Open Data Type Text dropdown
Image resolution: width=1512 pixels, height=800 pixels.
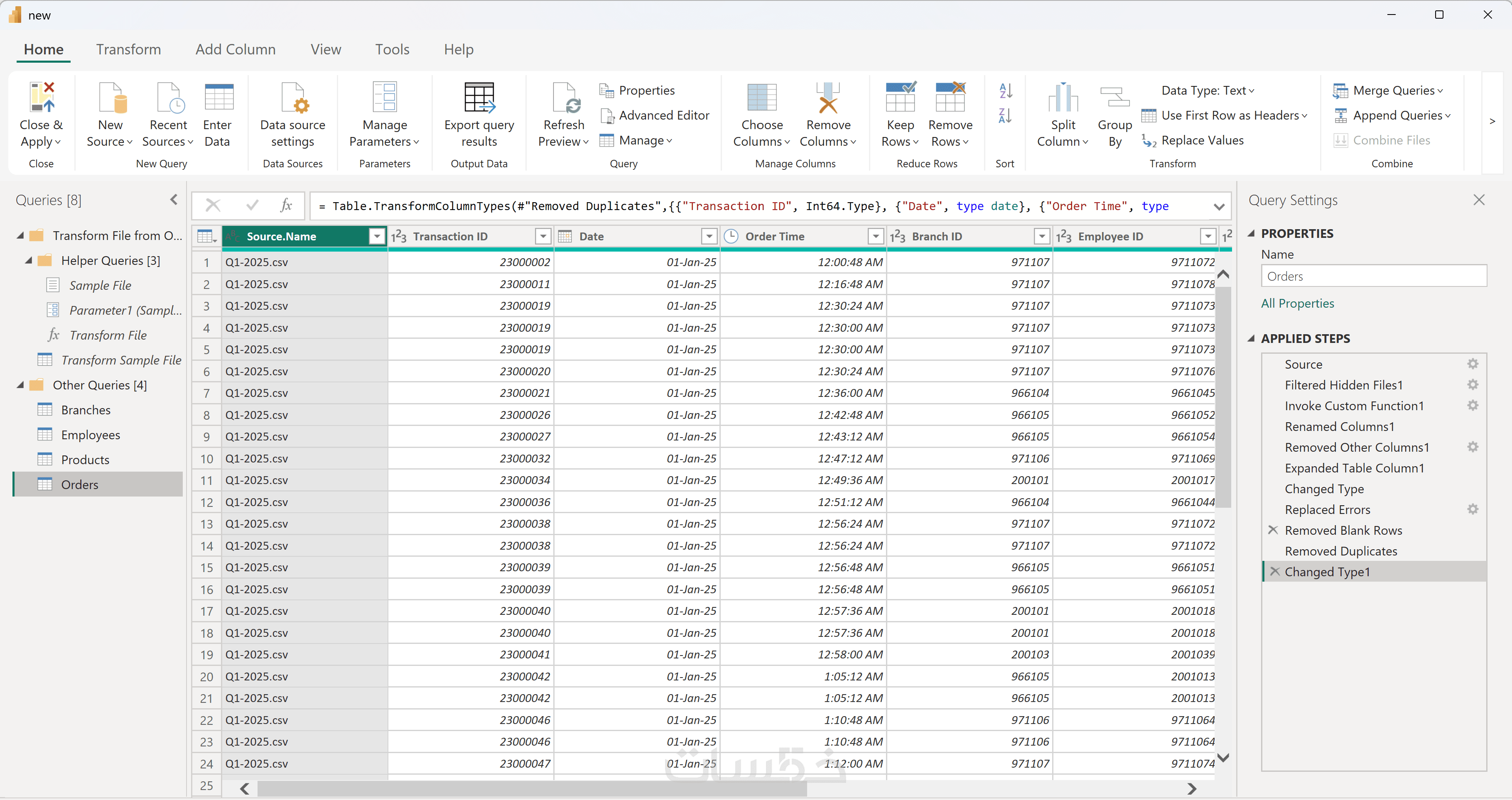(x=1208, y=91)
